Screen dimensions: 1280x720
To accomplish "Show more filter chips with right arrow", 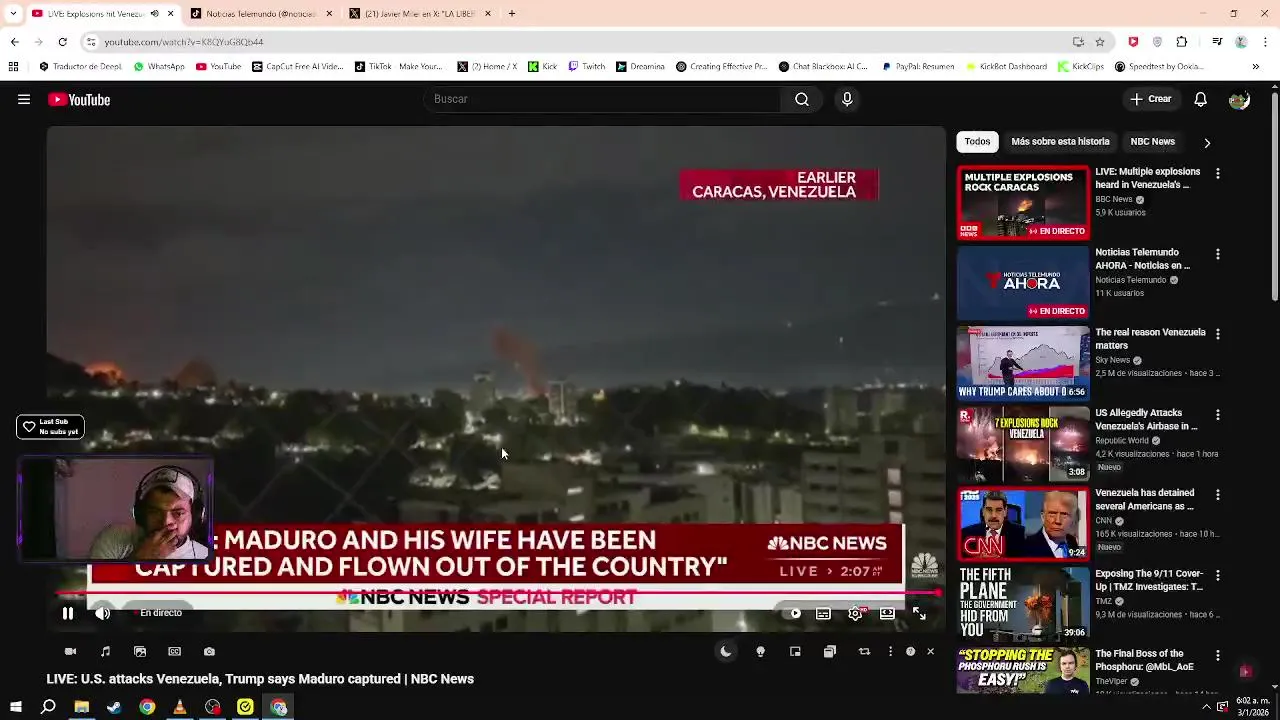I will [1207, 143].
